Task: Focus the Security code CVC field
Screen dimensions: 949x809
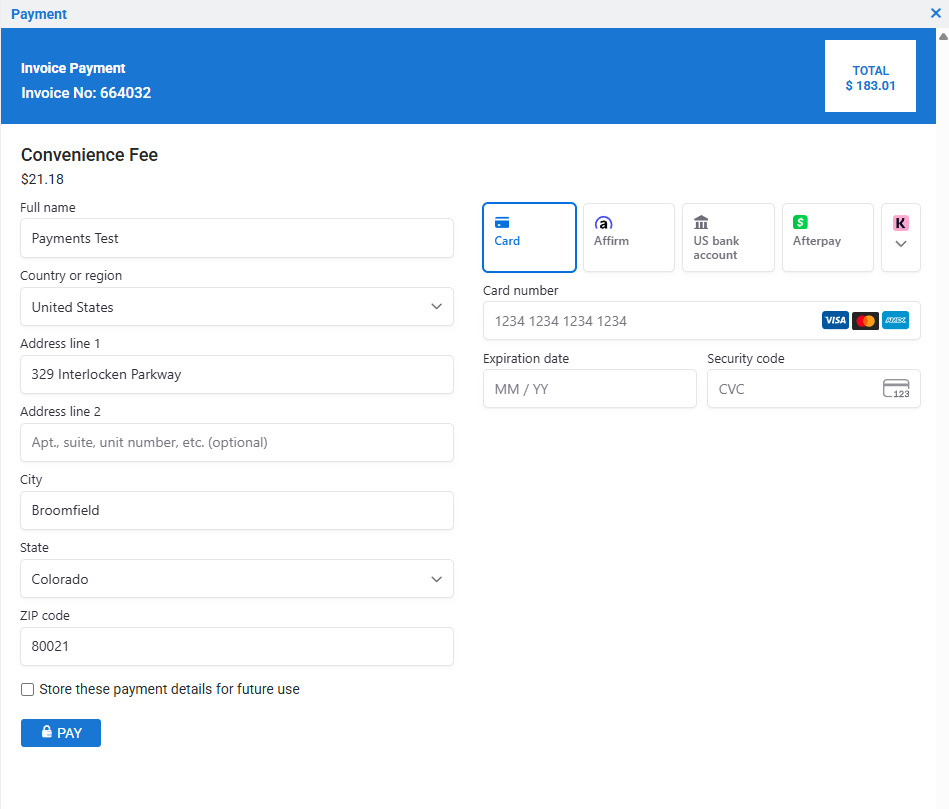Action: pos(790,389)
